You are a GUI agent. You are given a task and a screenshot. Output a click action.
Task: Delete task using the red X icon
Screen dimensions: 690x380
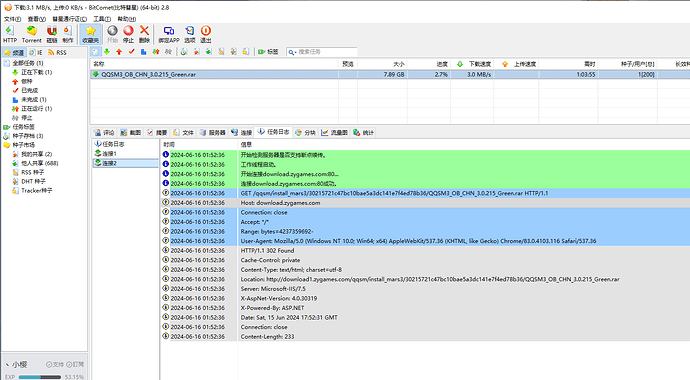point(144,34)
